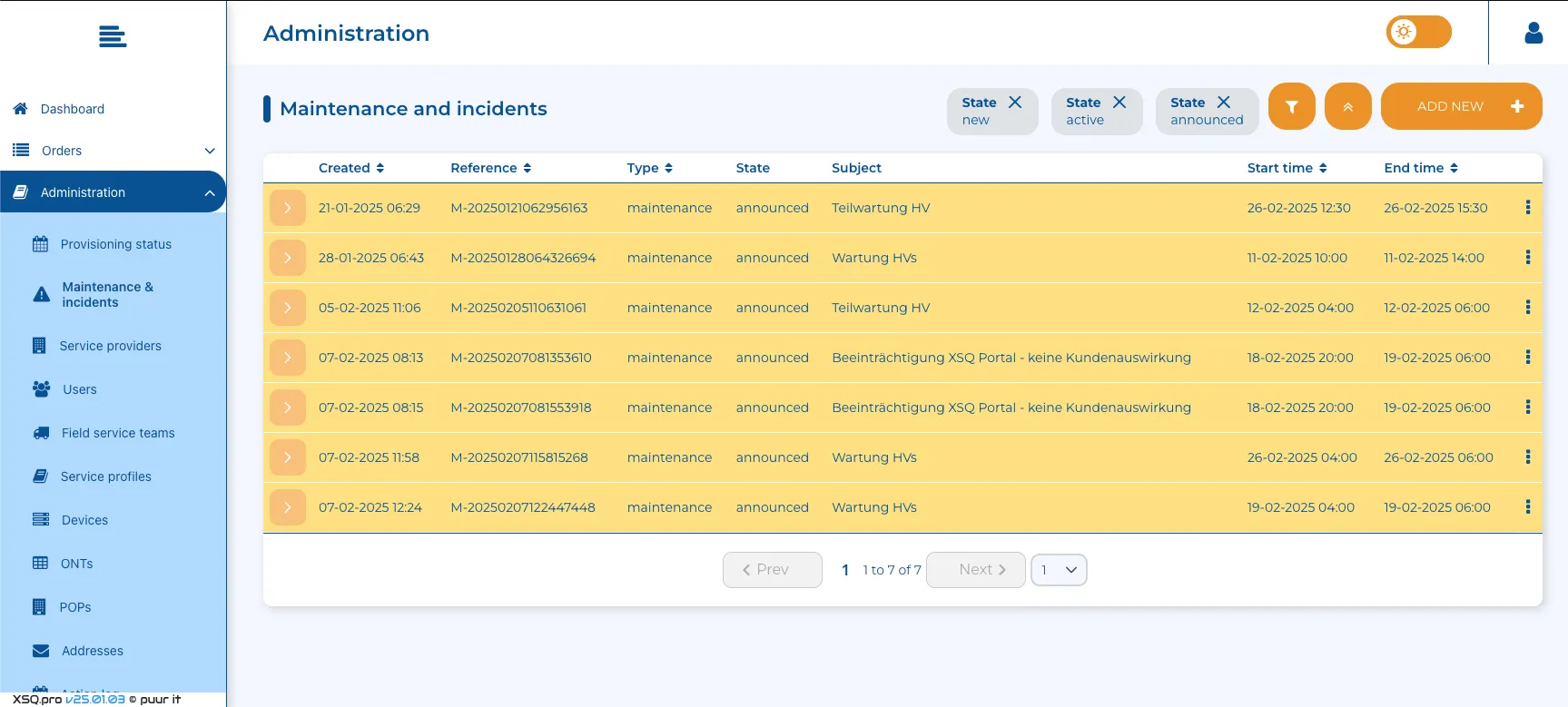Open Devices page
This screenshot has width=1568, height=707.
pos(84,520)
